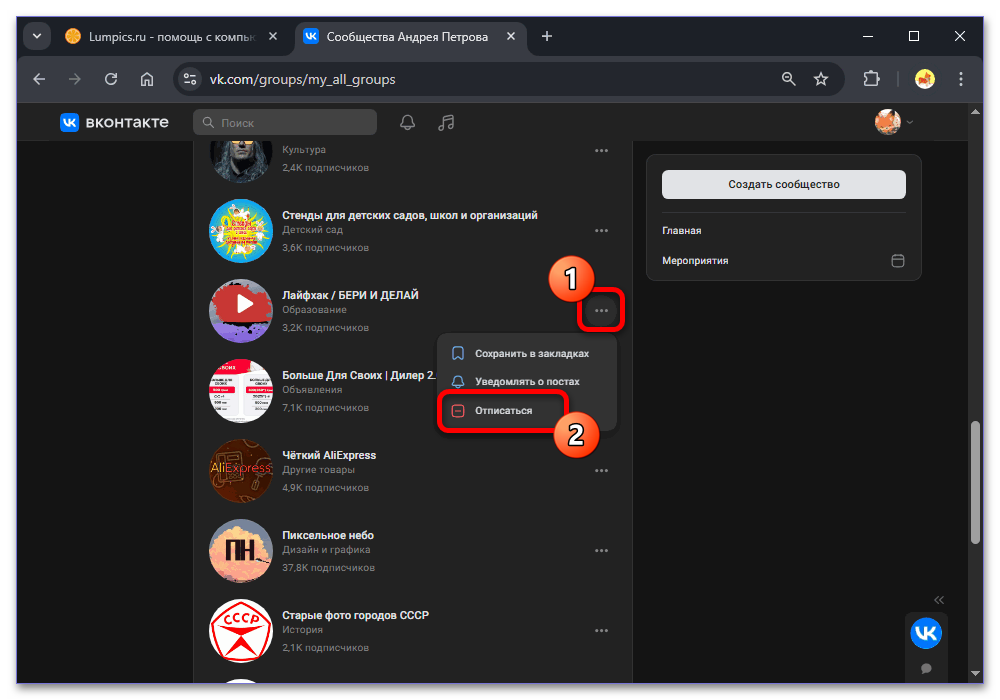Screen dimensions: 1000x700
Task: Click the zoom magnifier in address bar
Action: [788, 79]
